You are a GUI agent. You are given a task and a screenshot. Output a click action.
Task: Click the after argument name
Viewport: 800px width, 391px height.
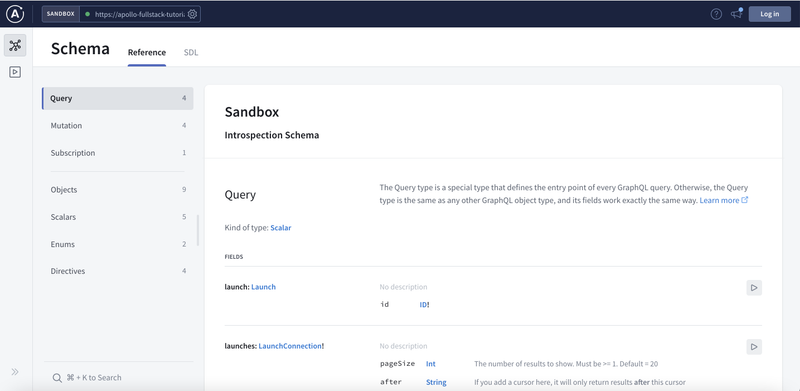[391, 382]
